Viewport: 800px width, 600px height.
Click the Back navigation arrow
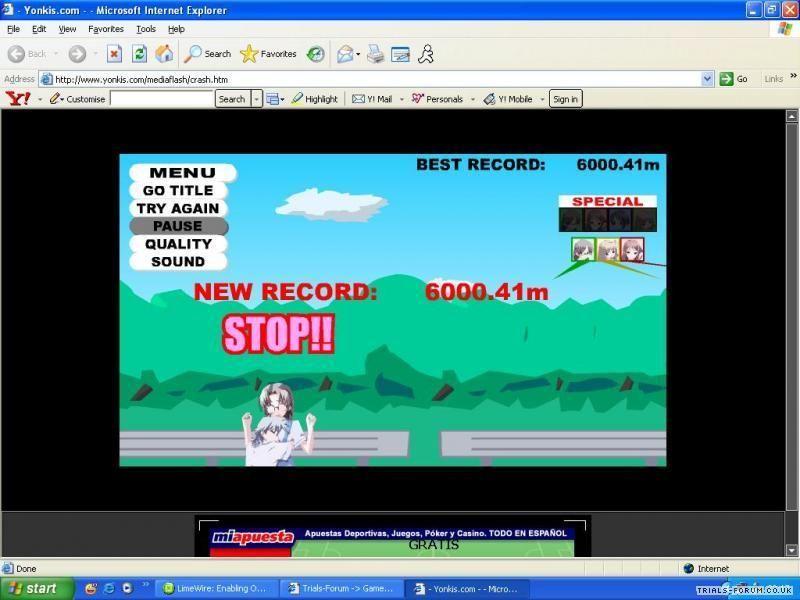click(x=17, y=54)
